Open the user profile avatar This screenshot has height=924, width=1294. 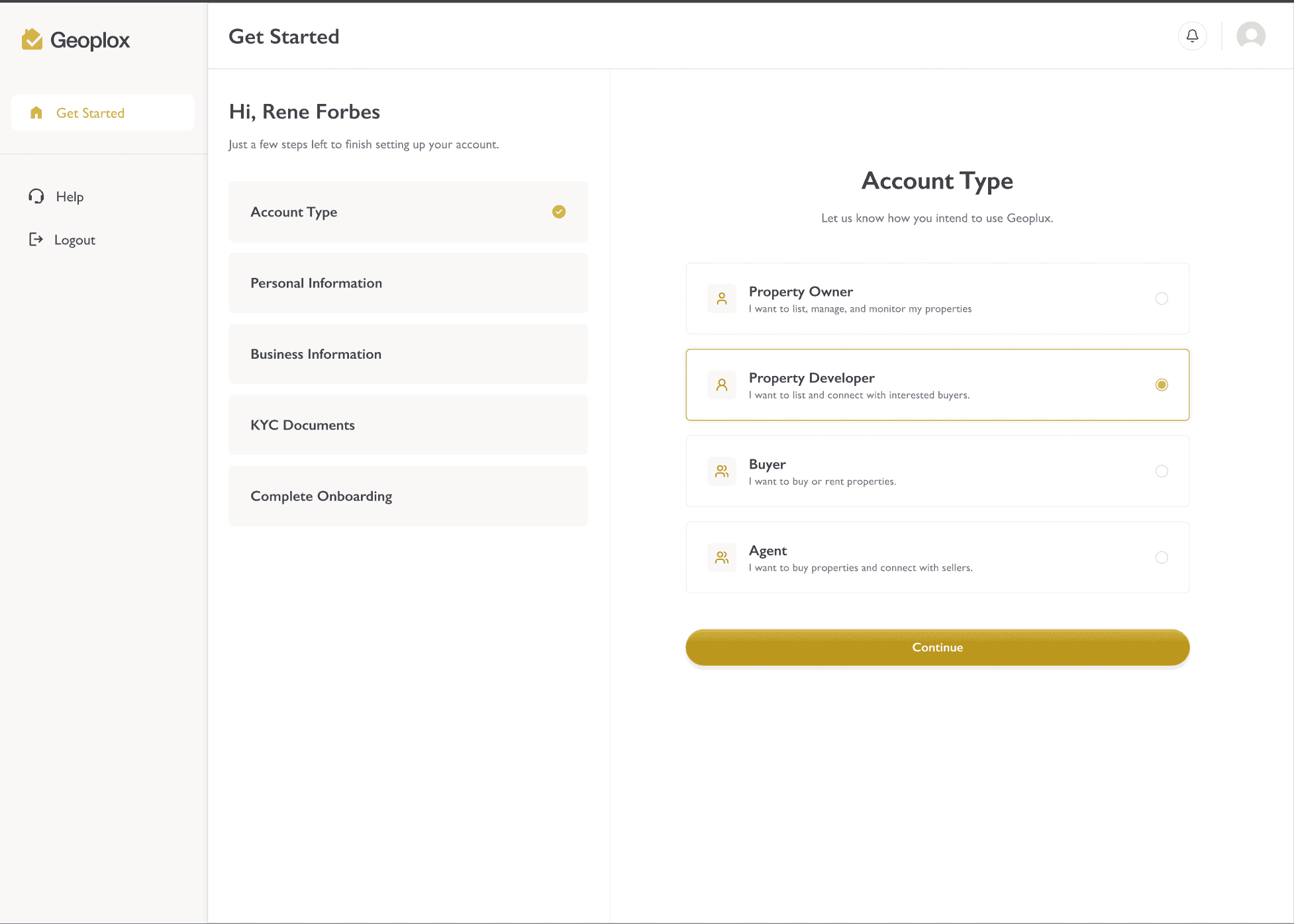(x=1251, y=36)
